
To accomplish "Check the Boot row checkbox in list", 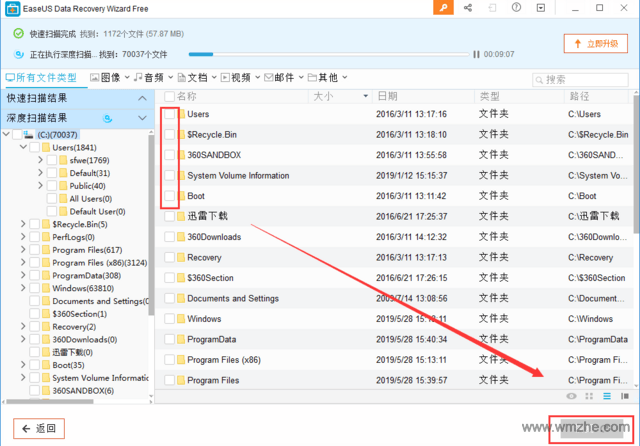I will pyautogui.click(x=169, y=195).
